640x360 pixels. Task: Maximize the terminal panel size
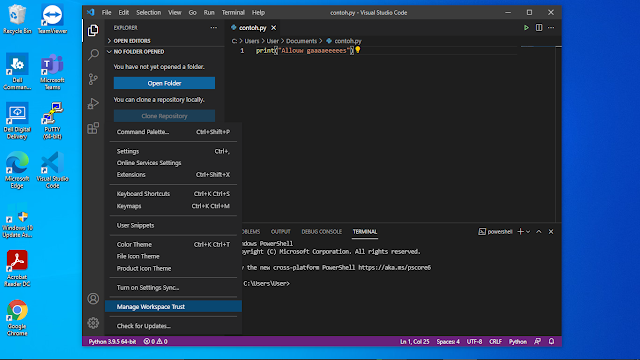coord(539,231)
